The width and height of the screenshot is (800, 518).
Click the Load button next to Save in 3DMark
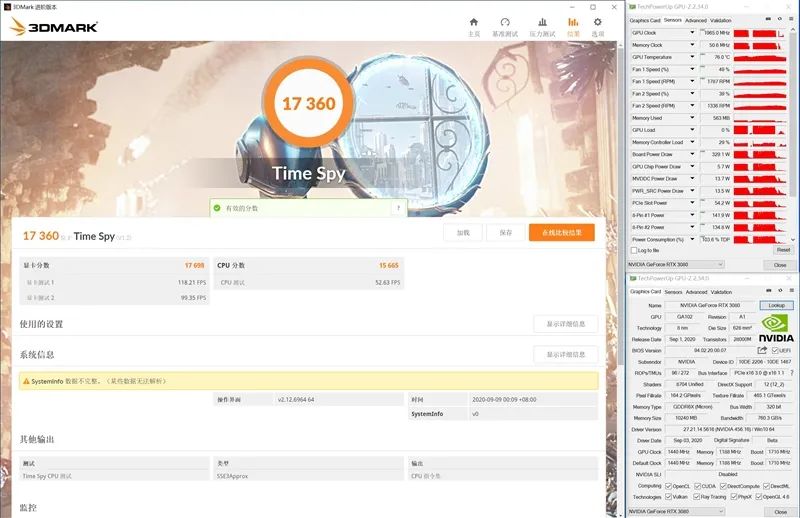[463, 232]
